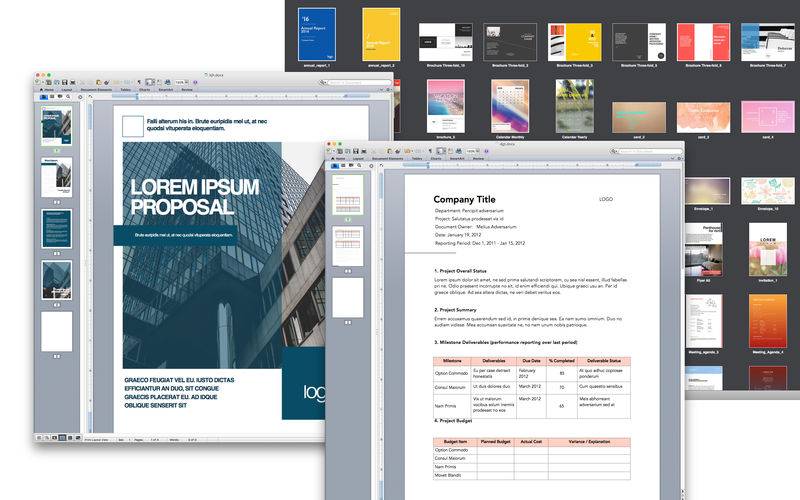The height and width of the screenshot is (500, 800).
Task: Open Layout tab in Company Title window
Action: click(358, 159)
